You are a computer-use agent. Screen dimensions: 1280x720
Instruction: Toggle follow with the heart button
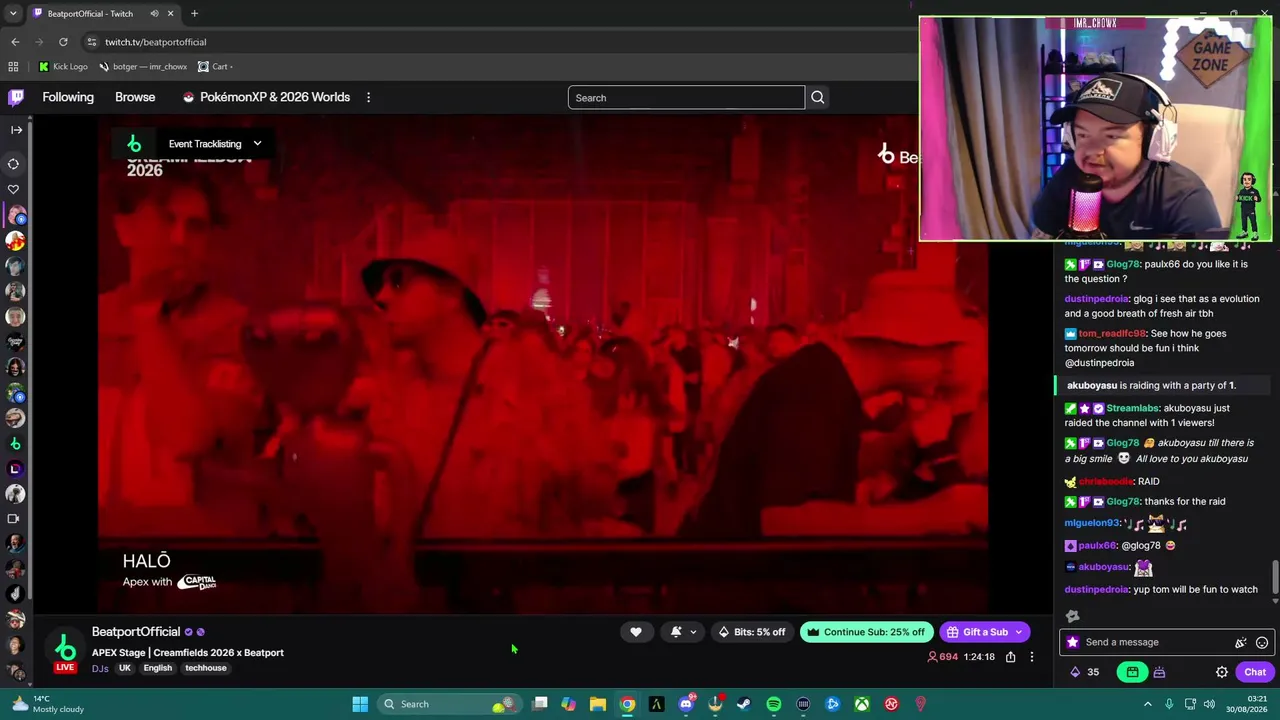[x=636, y=632]
